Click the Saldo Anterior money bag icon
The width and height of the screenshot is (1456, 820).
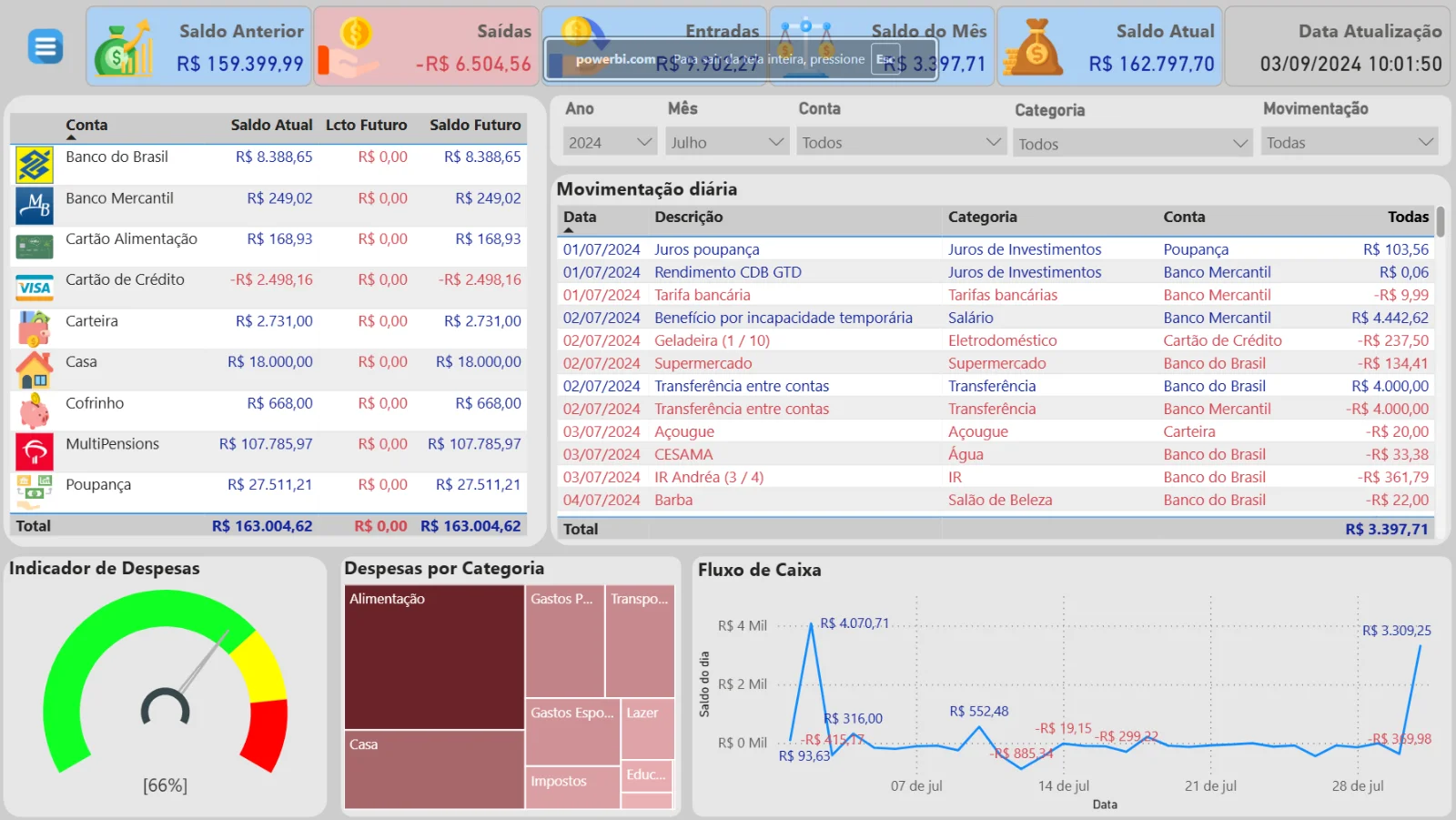click(x=124, y=48)
